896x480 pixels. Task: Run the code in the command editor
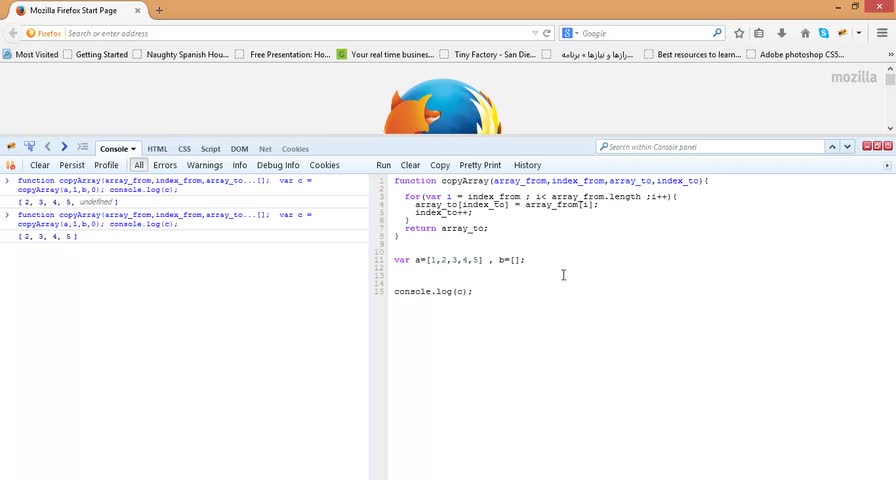point(383,165)
